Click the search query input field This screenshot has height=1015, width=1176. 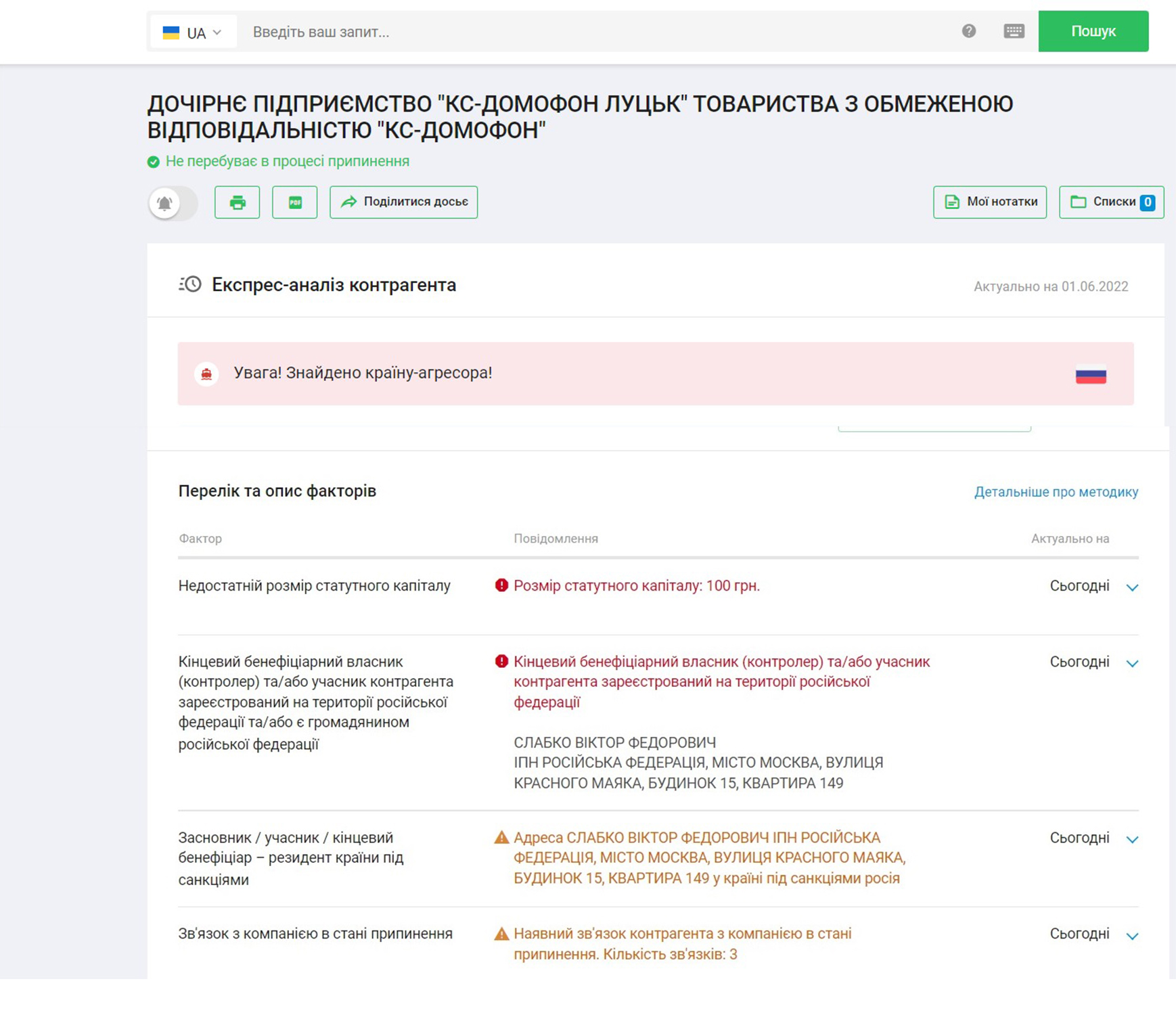[595, 32]
